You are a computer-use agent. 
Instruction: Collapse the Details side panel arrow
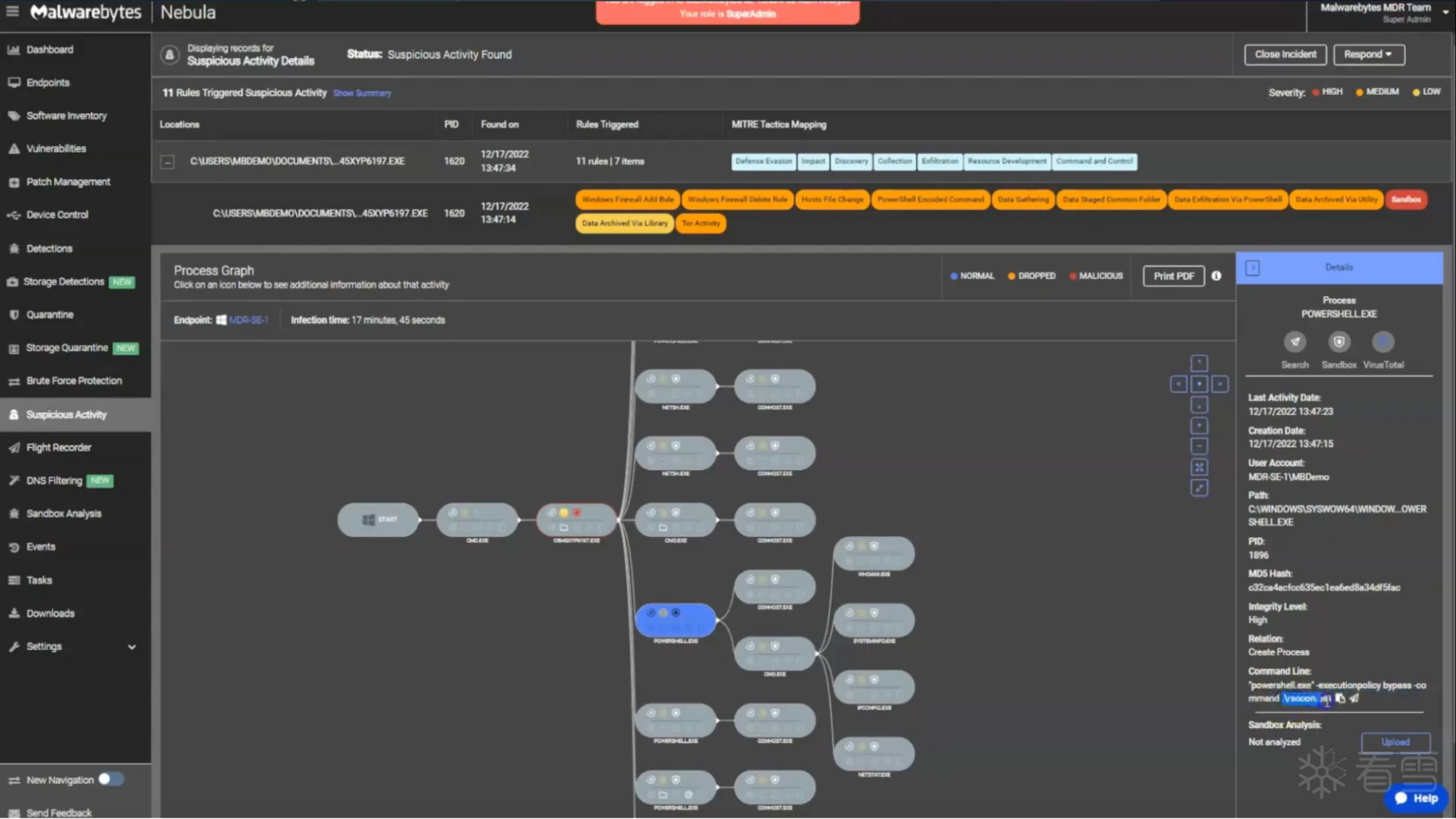1252,268
